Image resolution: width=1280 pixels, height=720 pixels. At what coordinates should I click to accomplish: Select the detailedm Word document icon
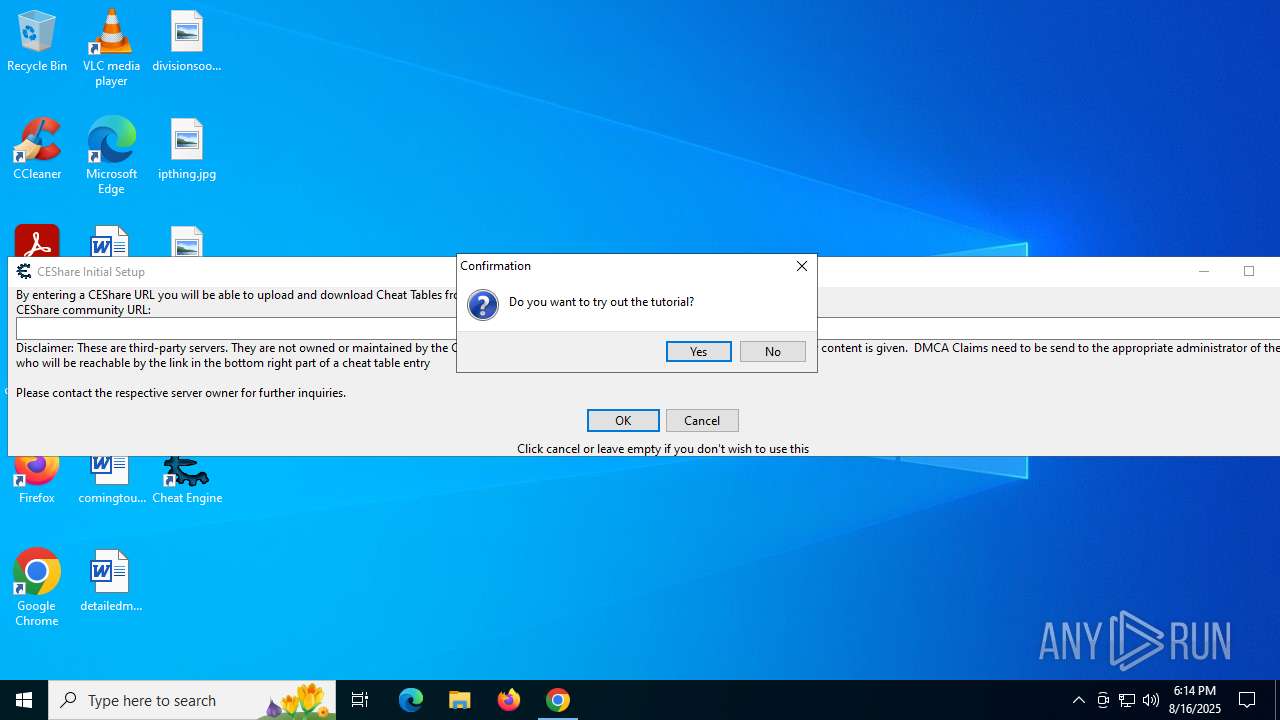[x=111, y=581]
